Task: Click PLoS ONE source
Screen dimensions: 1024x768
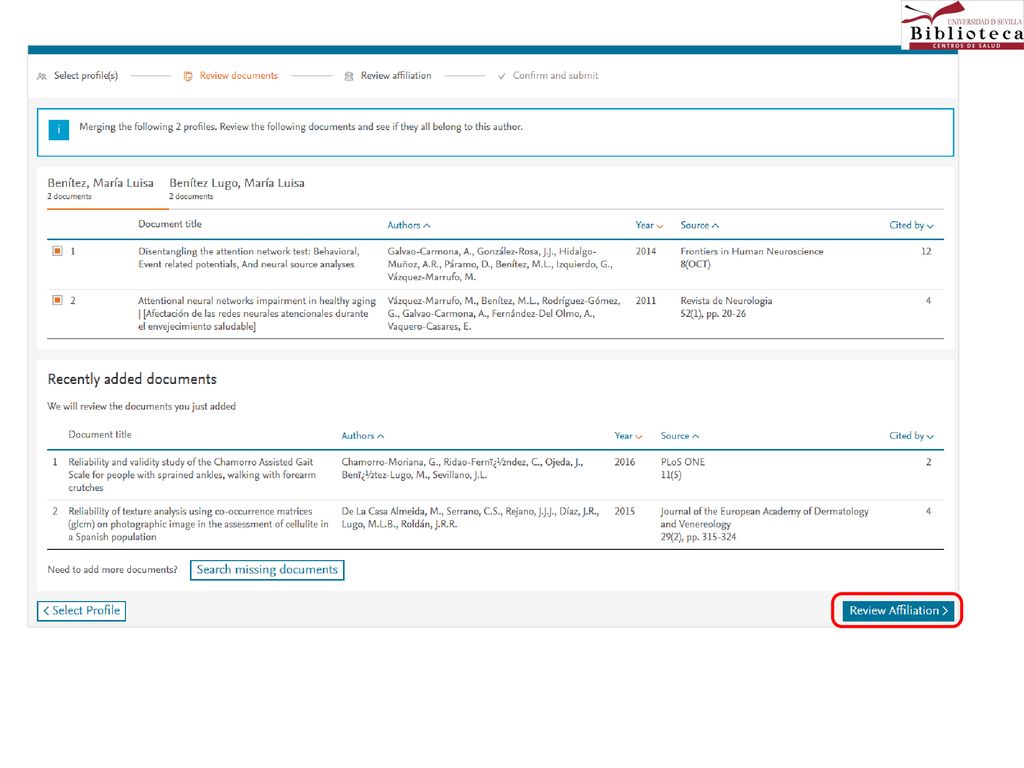Action: coord(682,462)
